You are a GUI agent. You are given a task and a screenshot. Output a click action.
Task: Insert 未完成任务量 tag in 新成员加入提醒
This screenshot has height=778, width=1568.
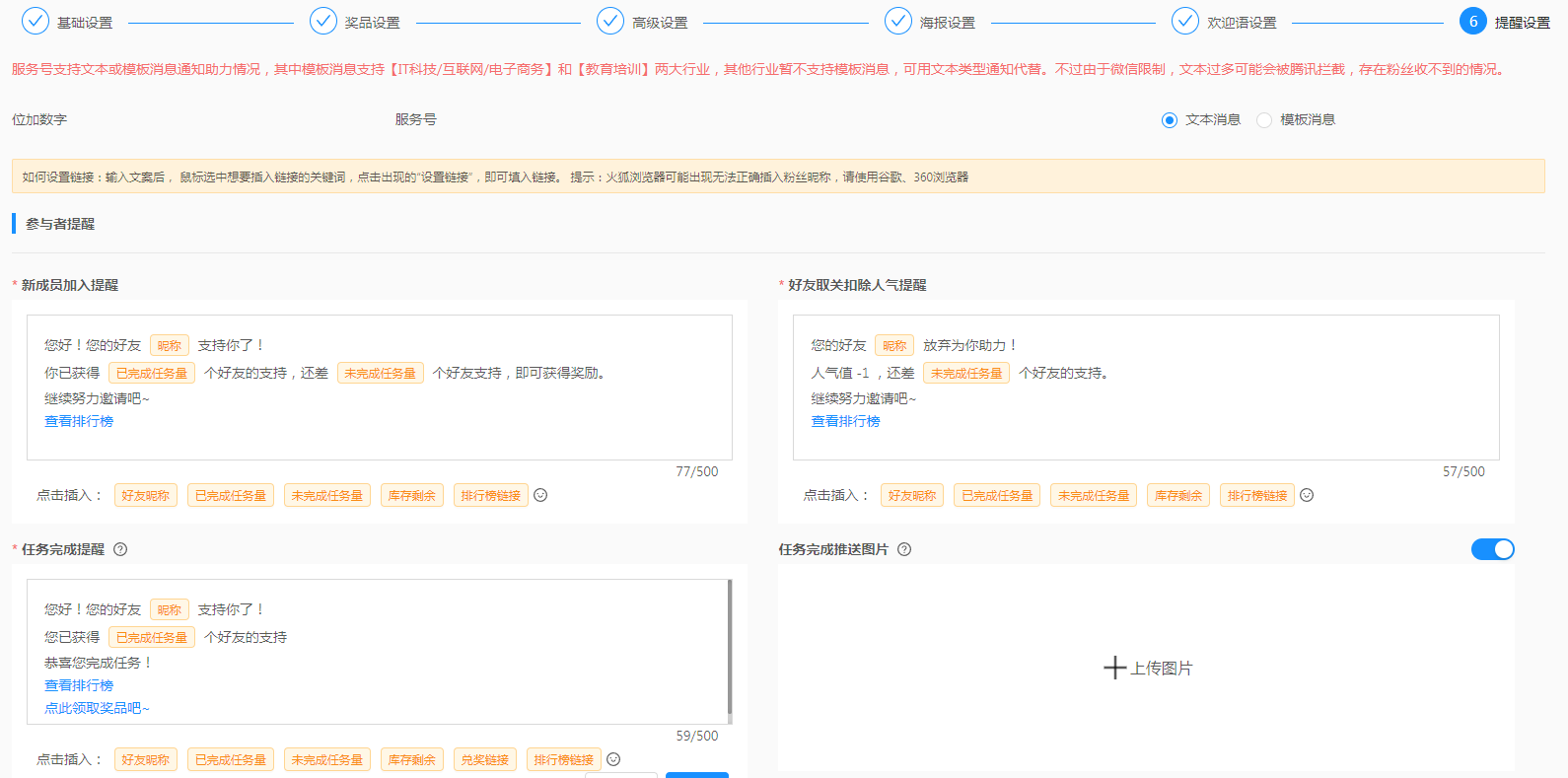coord(327,495)
